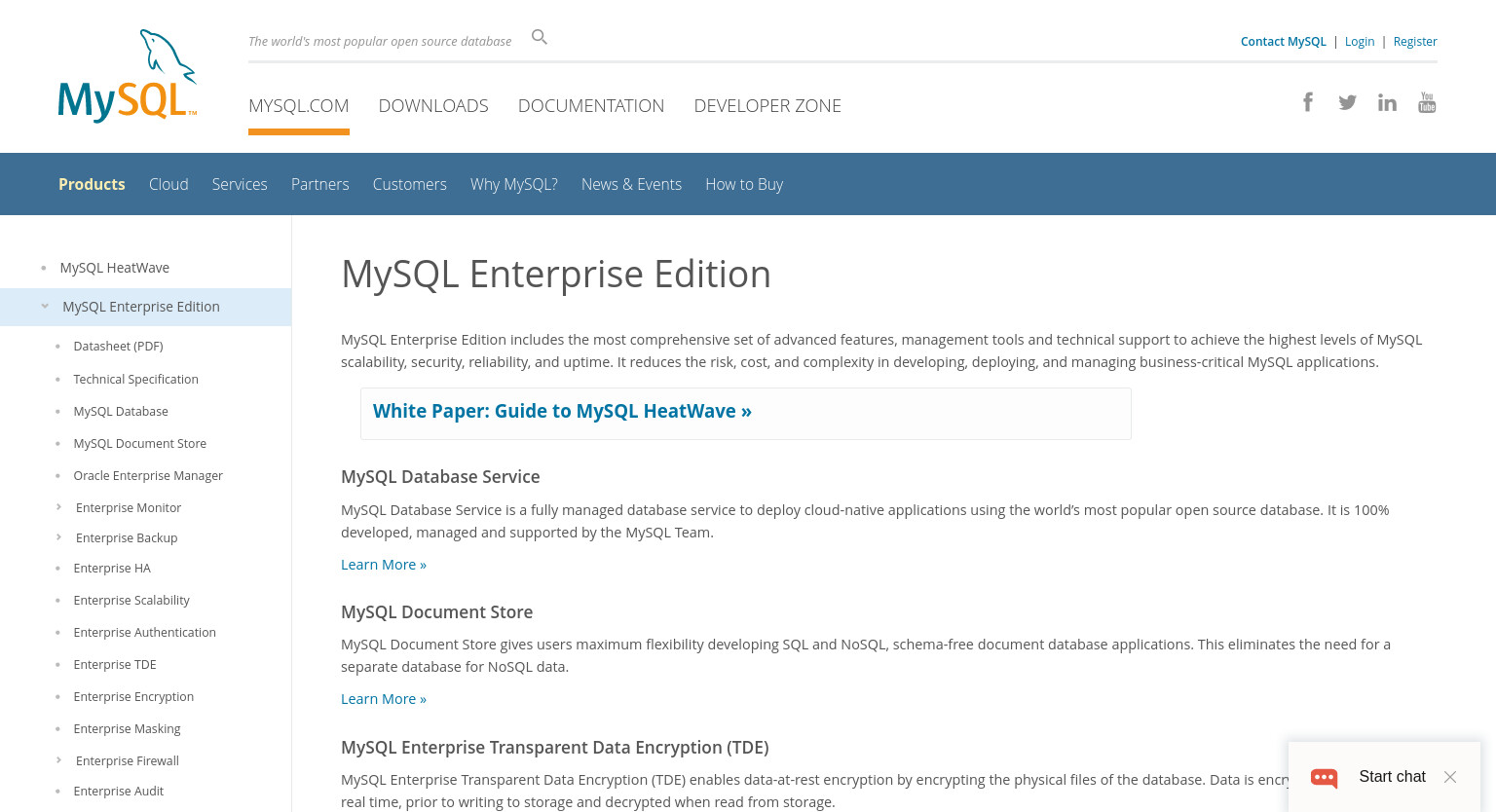Click the red chat bubble icon
The width and height of the screenshot is (1496, 812).
[x=1325, y=777]
